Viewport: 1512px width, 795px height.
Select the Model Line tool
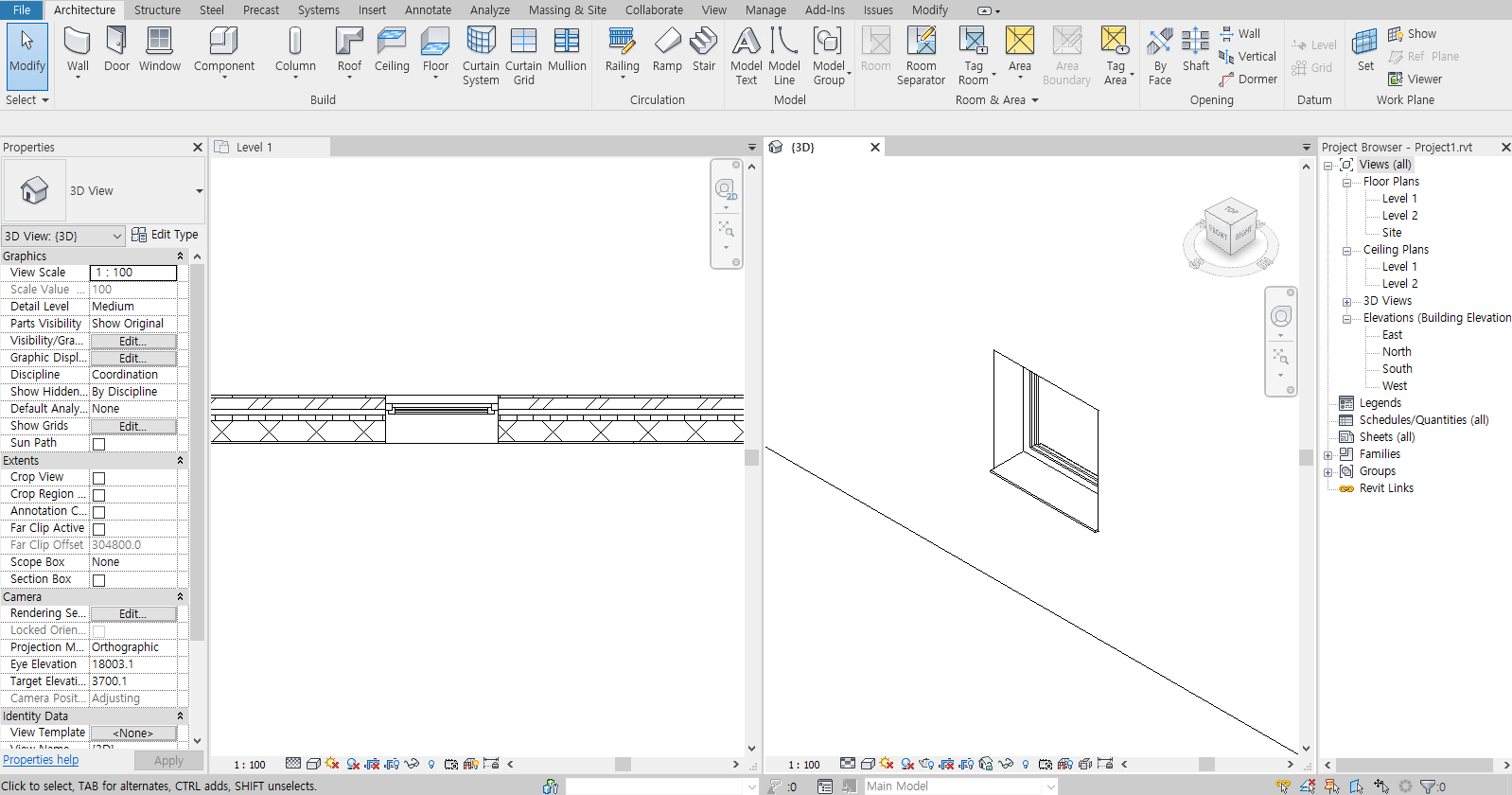(x=784, y=55)
